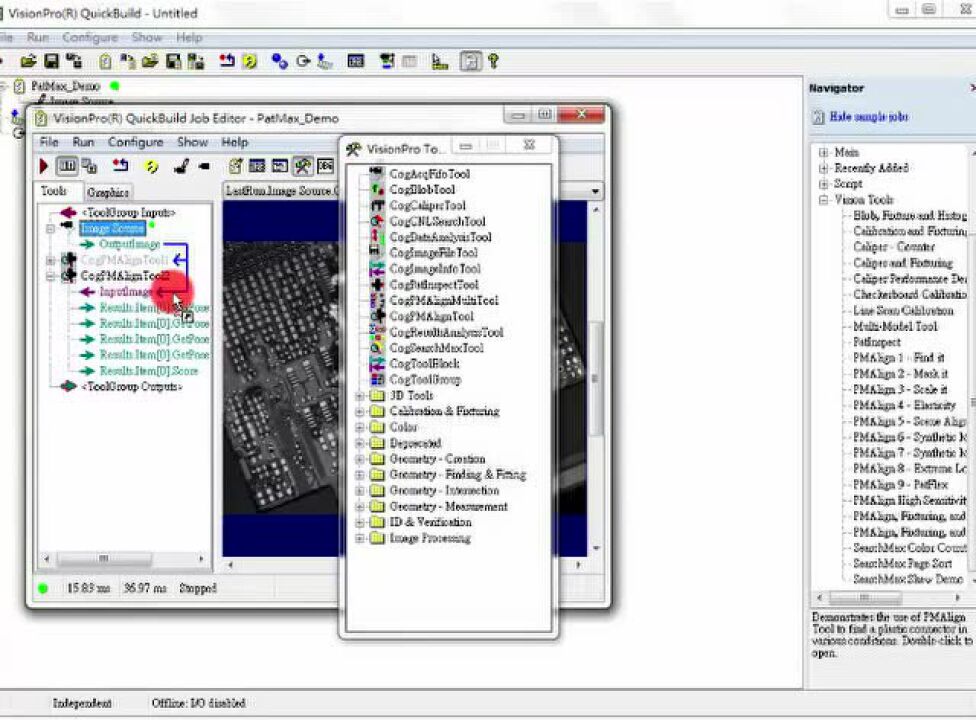This screenshot has width=976, height=720.
Task: Select PMAlign 1 - Find it sample
Action: 898,358
